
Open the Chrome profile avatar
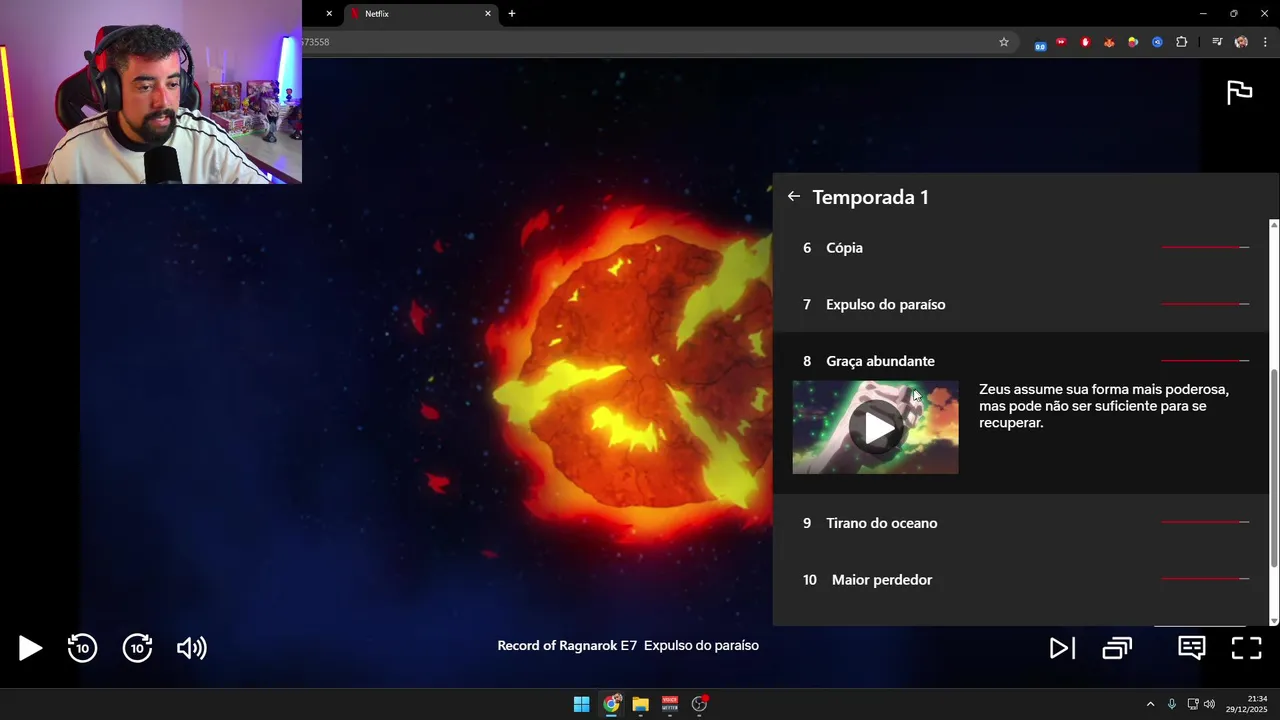click(1241, 42)
